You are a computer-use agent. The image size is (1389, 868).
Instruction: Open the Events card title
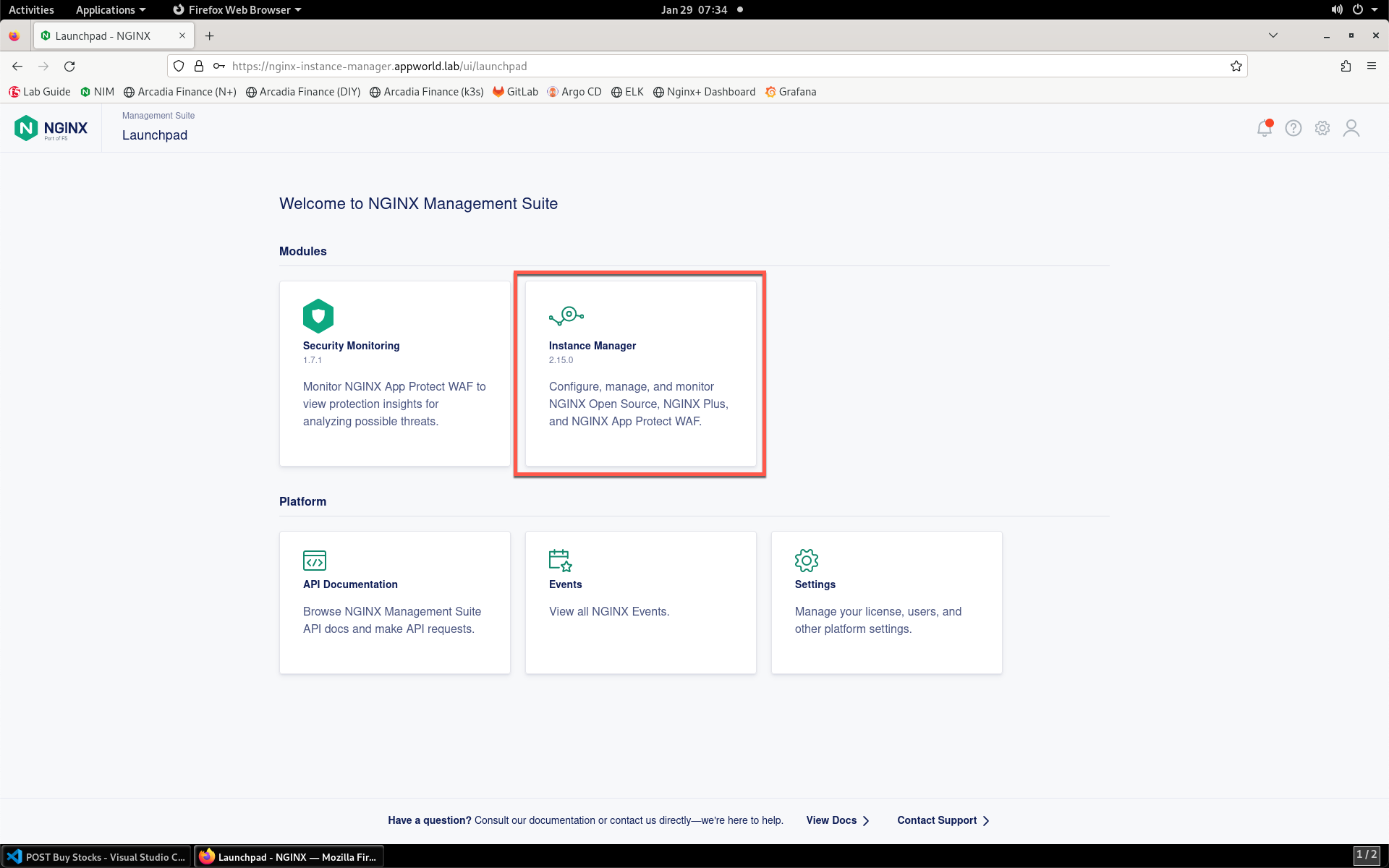pos(565,584)
